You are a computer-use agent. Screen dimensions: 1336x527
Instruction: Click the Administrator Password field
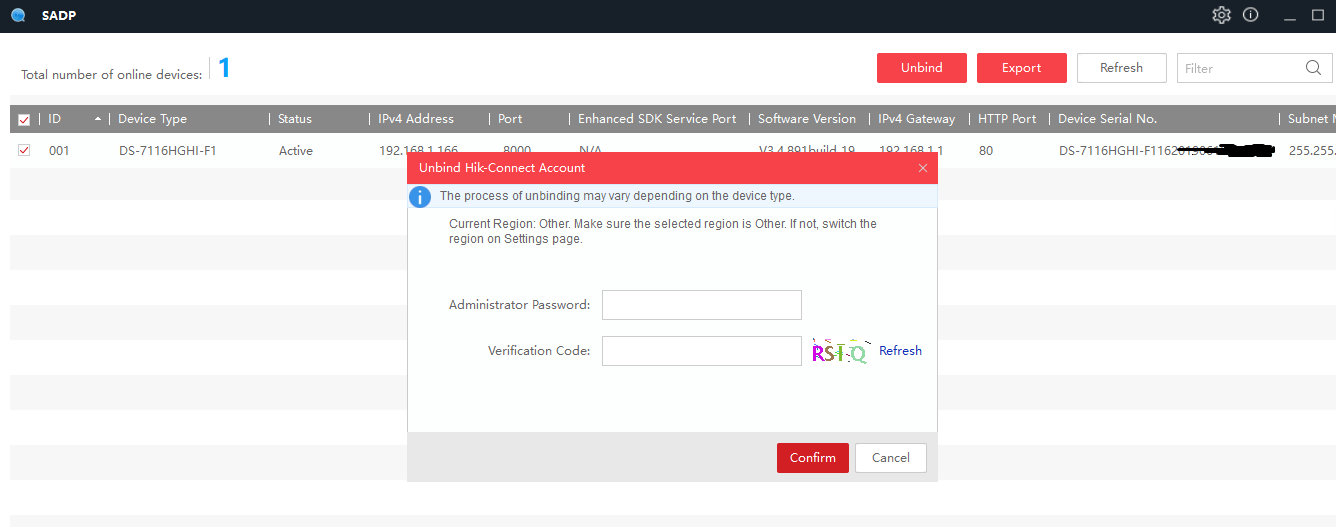click(702, 305)
